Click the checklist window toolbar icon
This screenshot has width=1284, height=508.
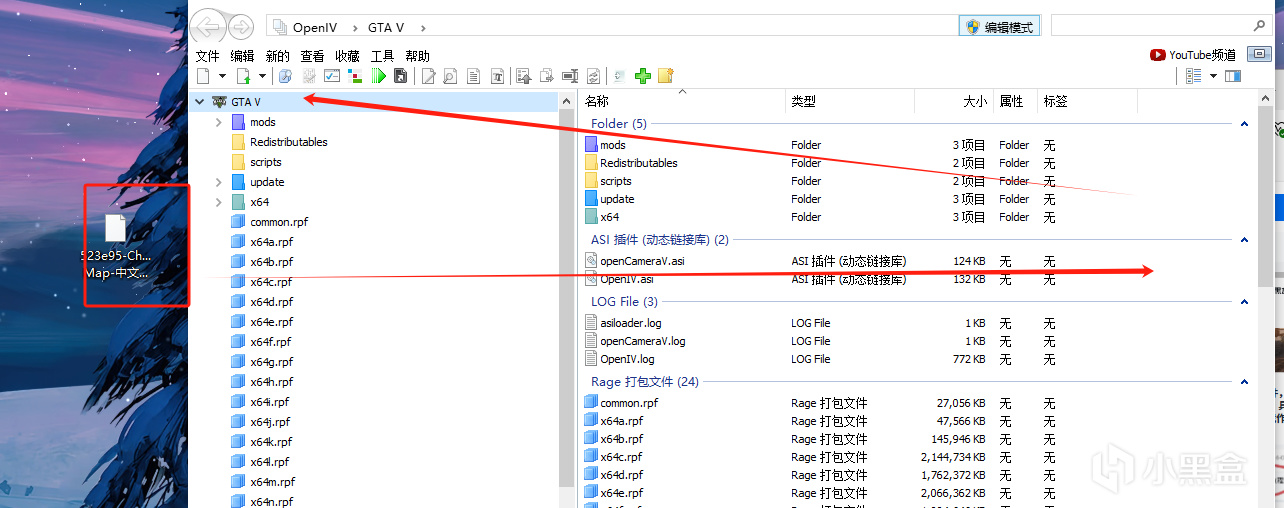pos(331,76)
